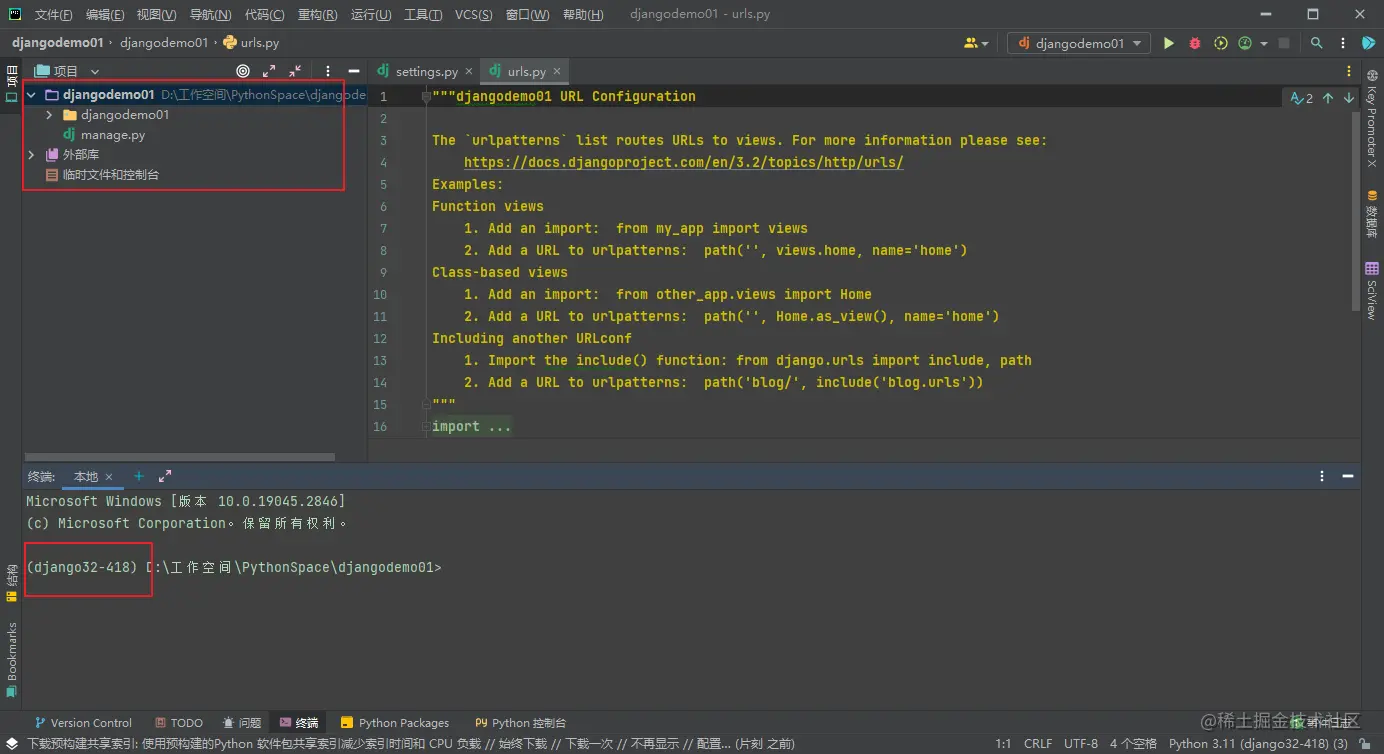Maximize the terminal panel with arrows icon
The width and height of the screenshot is (1384, 754).
tap(165, 476)
